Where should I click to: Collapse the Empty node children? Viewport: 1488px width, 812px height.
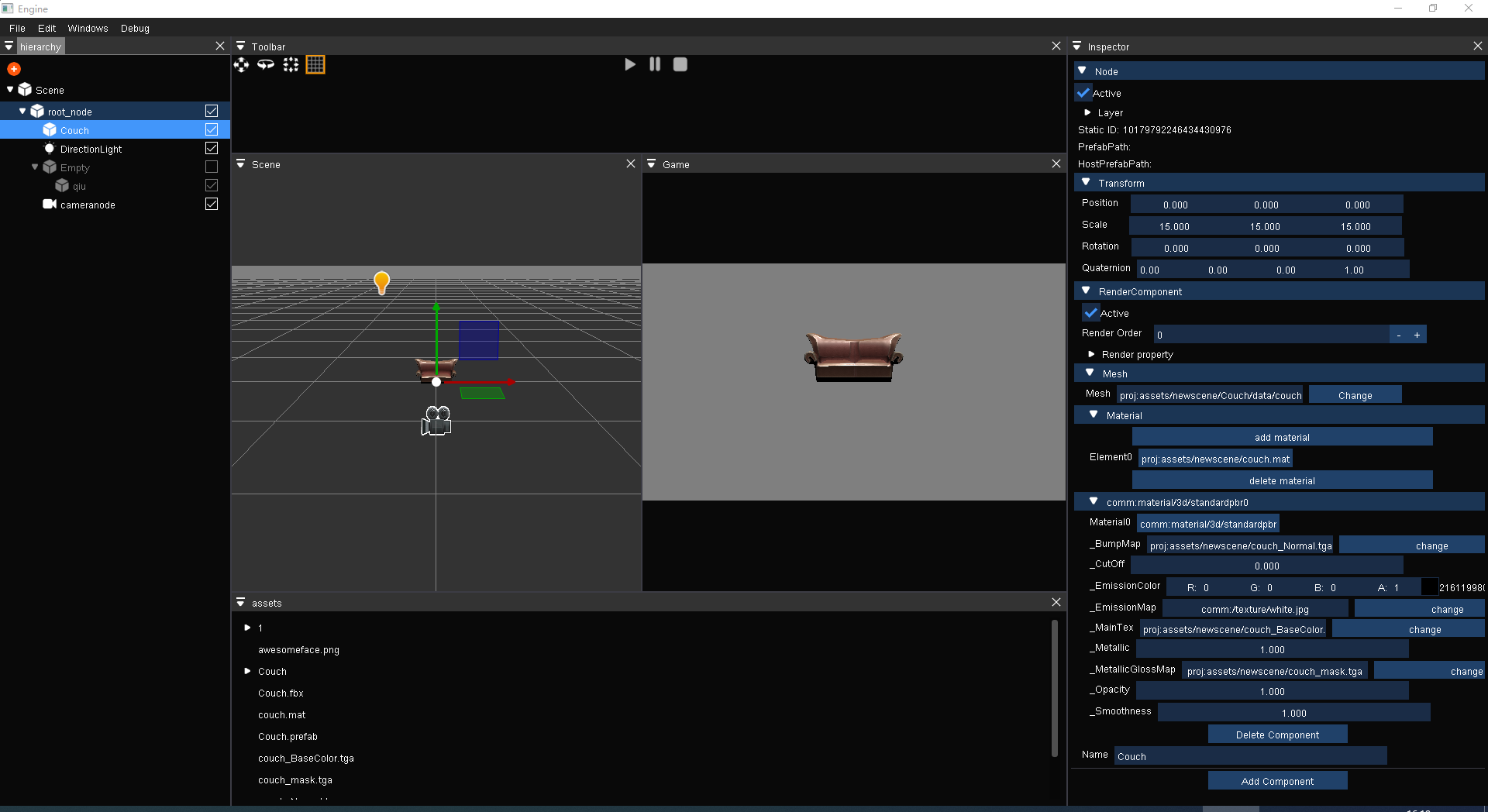pyautogui.click(x=35, y=167)
